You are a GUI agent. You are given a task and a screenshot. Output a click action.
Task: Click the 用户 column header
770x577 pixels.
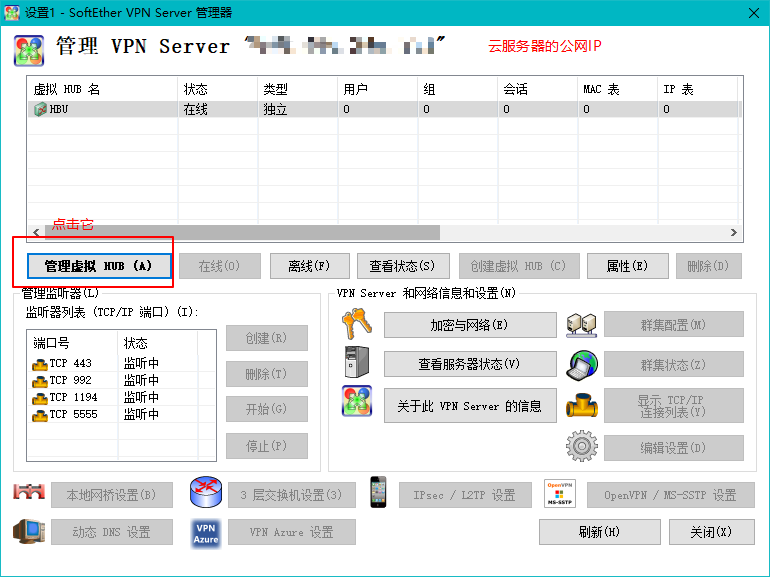(378, 89)
